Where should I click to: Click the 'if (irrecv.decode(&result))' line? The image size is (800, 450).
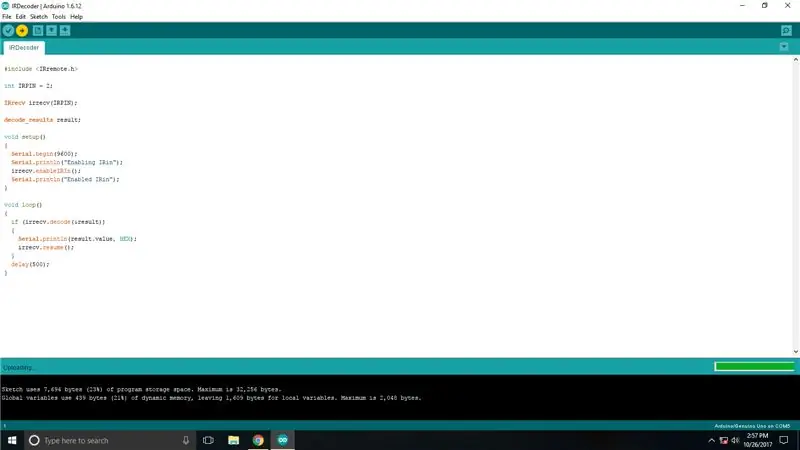[58, 222]
